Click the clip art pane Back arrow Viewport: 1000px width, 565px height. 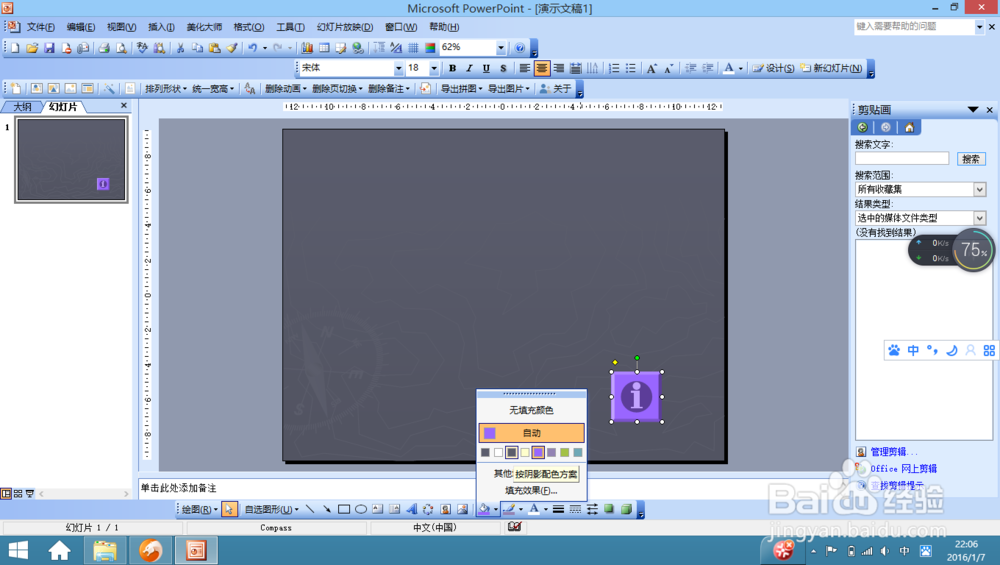click(x=862, y=128)
